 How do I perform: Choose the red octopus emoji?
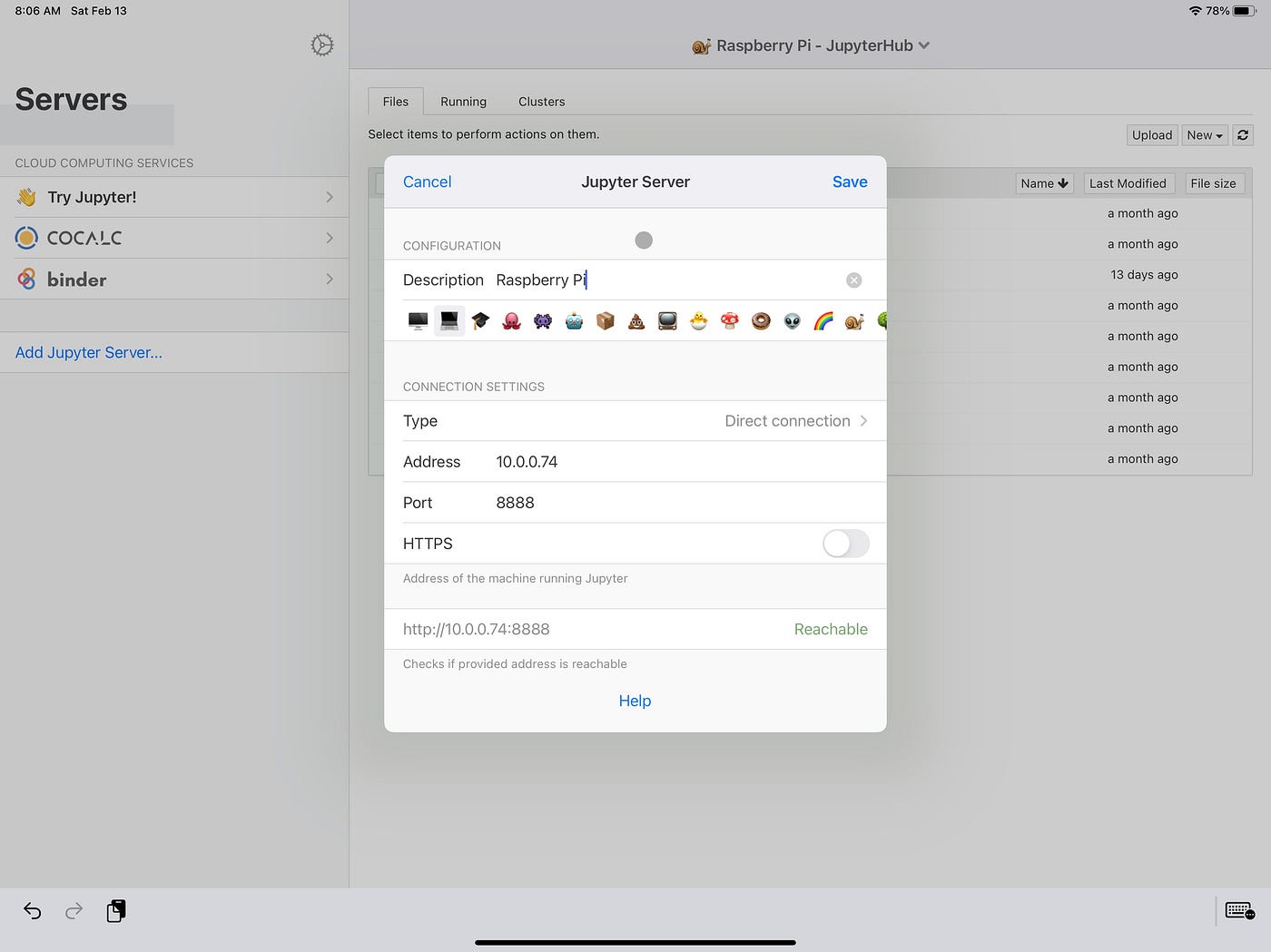point(512,320)
